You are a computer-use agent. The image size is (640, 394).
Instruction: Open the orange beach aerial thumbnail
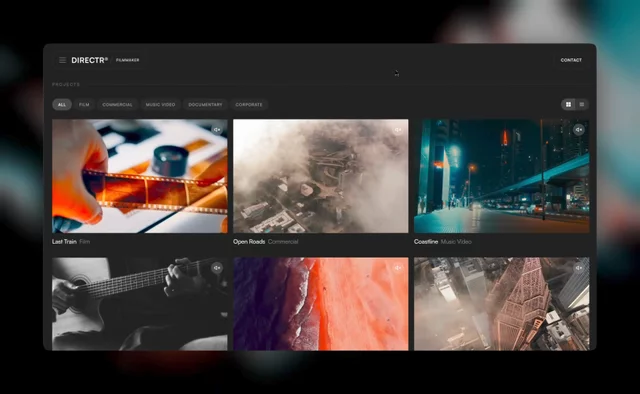[320, 304]
